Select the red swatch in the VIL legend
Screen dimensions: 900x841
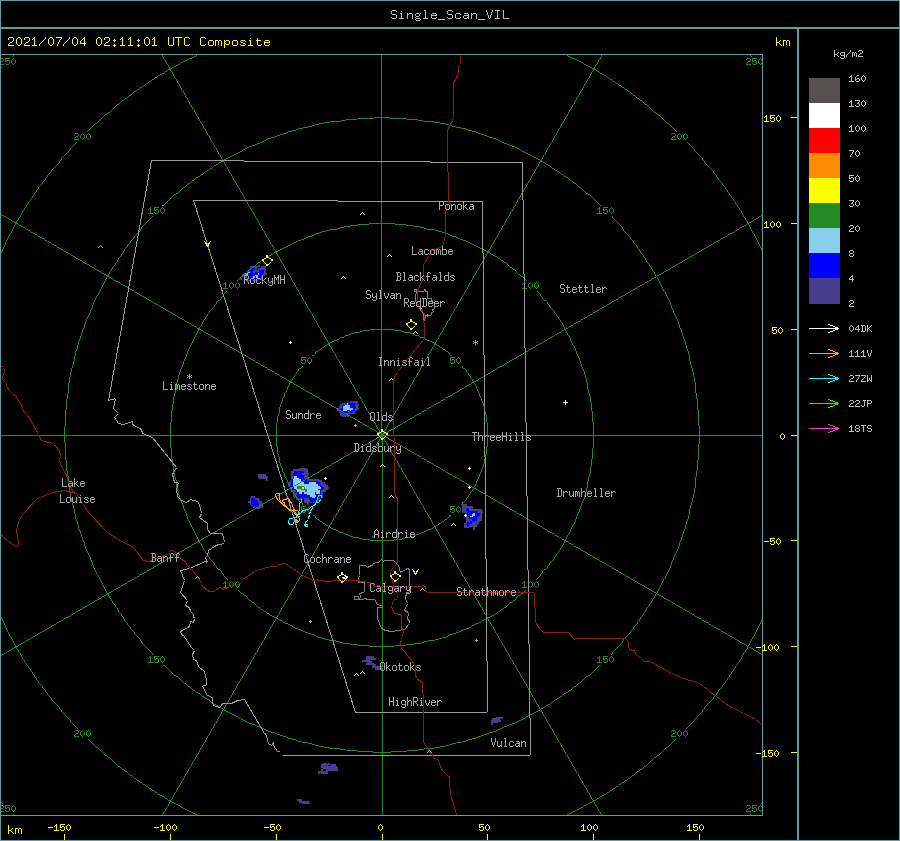coord(824,141)
